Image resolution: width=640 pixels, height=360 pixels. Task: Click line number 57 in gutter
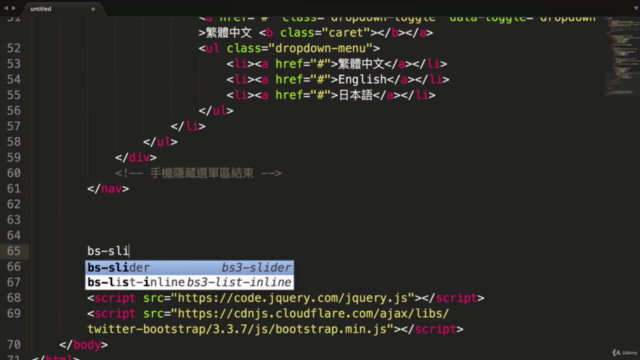pyautogui.click(x=14, y=126)
